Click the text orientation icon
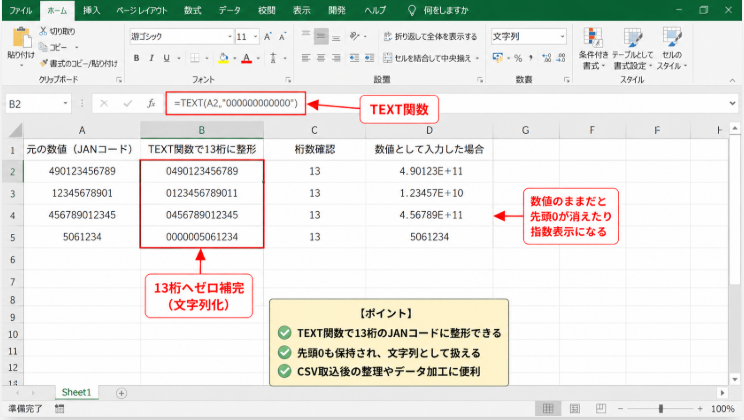Screen dimensions: 744x420 pos(354,36)
